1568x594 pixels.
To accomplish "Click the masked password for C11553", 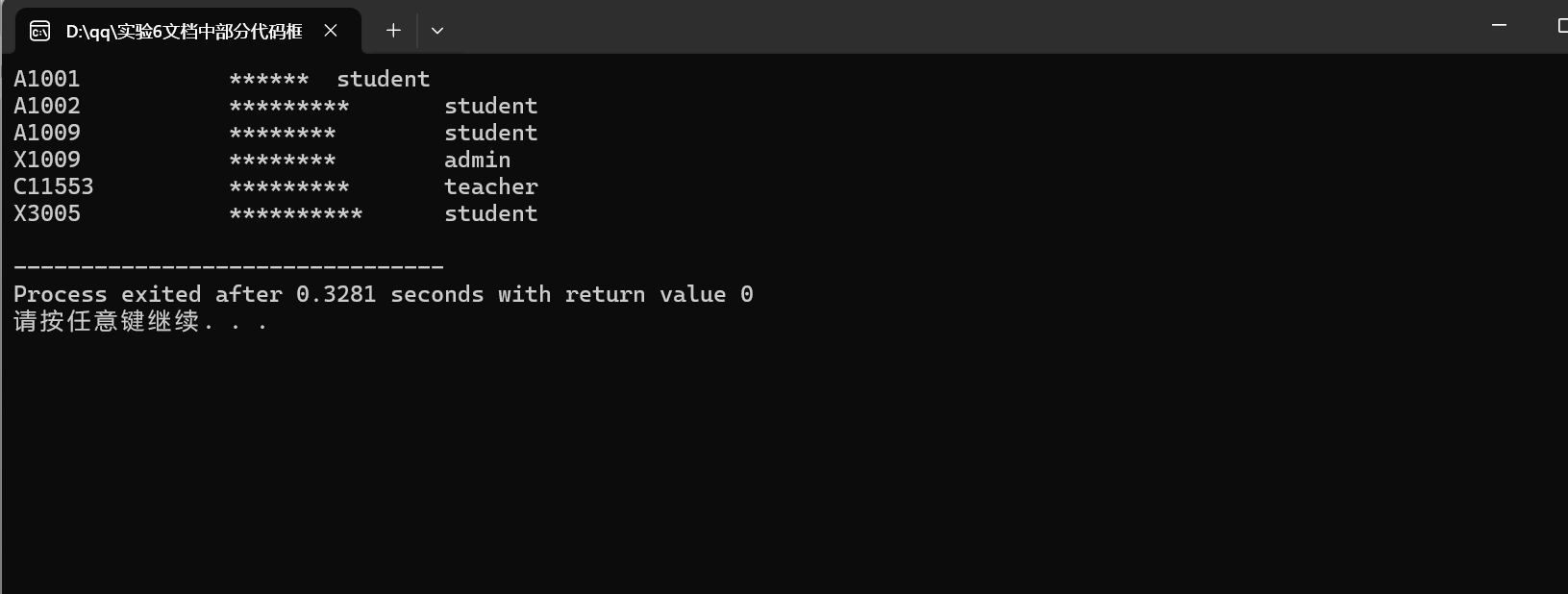I will pyautogui.click(x=289, y=187).
